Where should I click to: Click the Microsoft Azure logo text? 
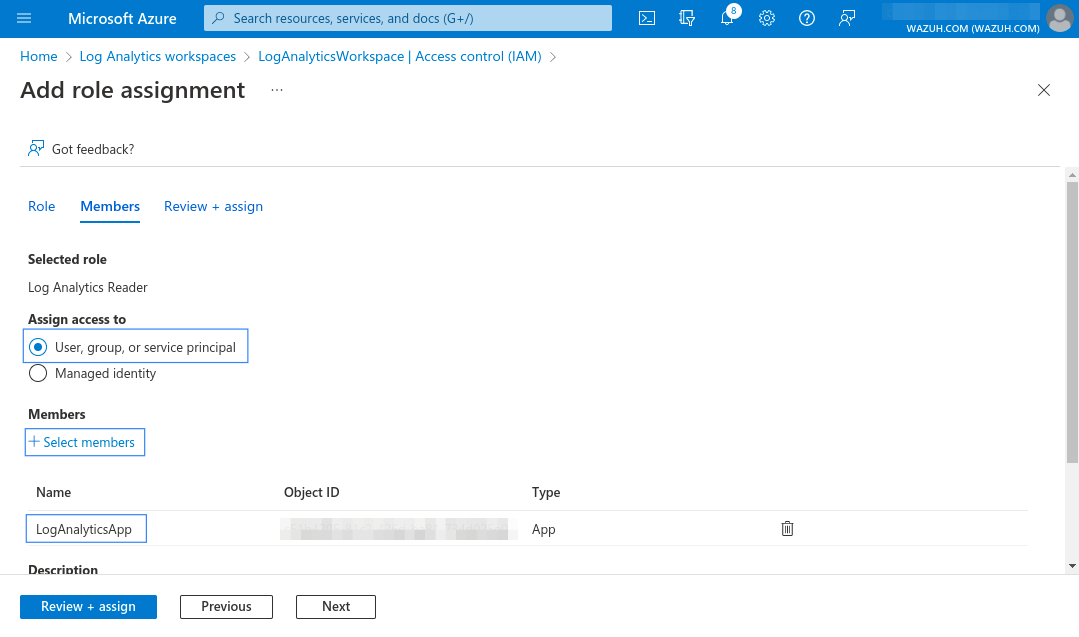click(122, 19)
